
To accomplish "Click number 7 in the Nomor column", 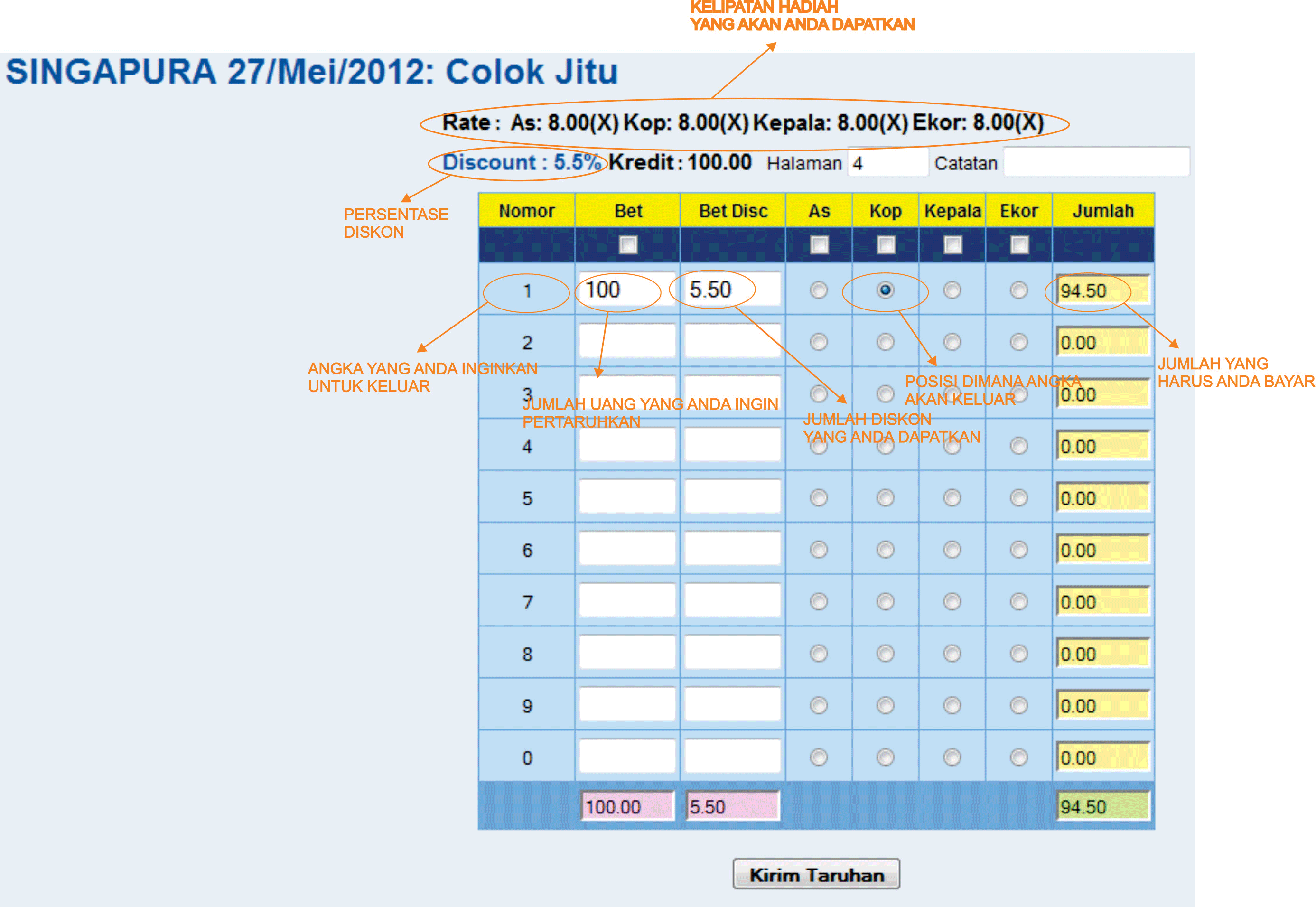I will pyautogui.click(x=527, y=602).
